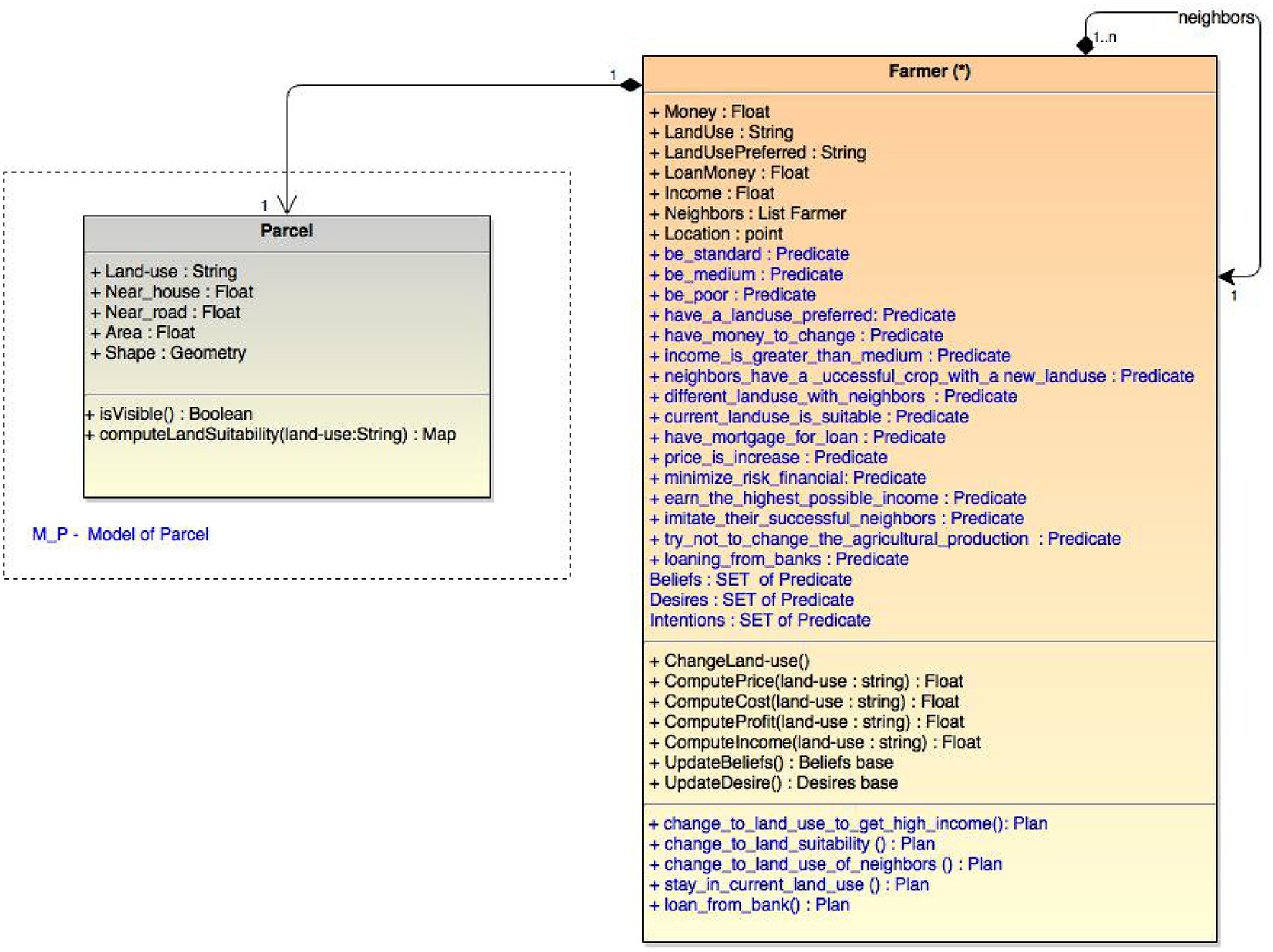Viewport: 1273px width, 952px height.
Task: Select the 'Money : Float' attribute
Action: click(710, 112)
